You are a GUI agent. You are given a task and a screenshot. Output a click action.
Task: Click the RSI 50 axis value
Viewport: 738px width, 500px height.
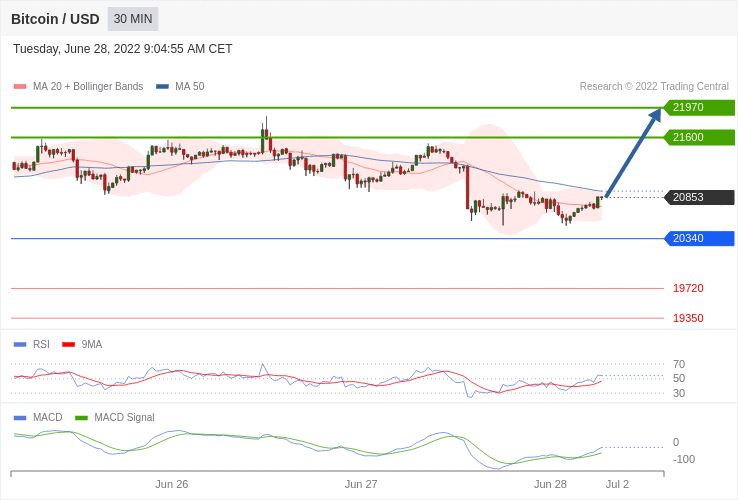point(679,378)
